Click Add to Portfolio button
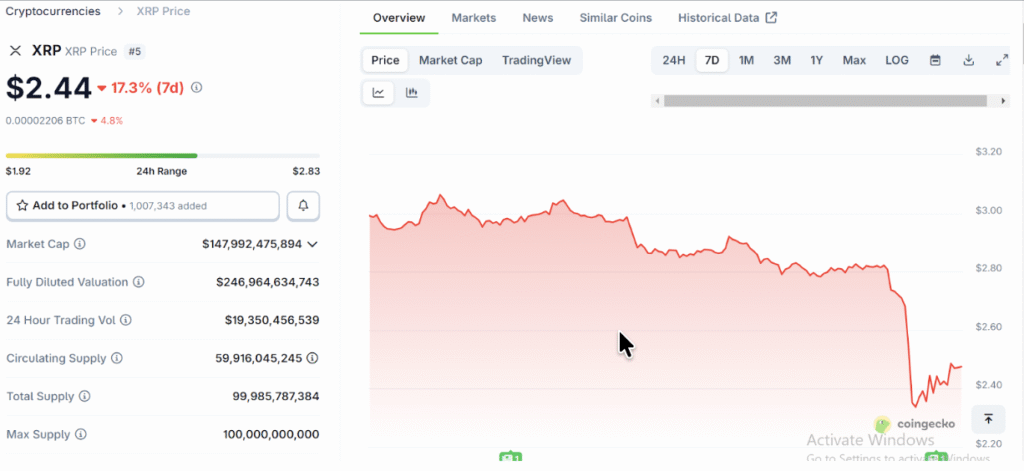Viewport: 1024px width, 471px height. 142,205
